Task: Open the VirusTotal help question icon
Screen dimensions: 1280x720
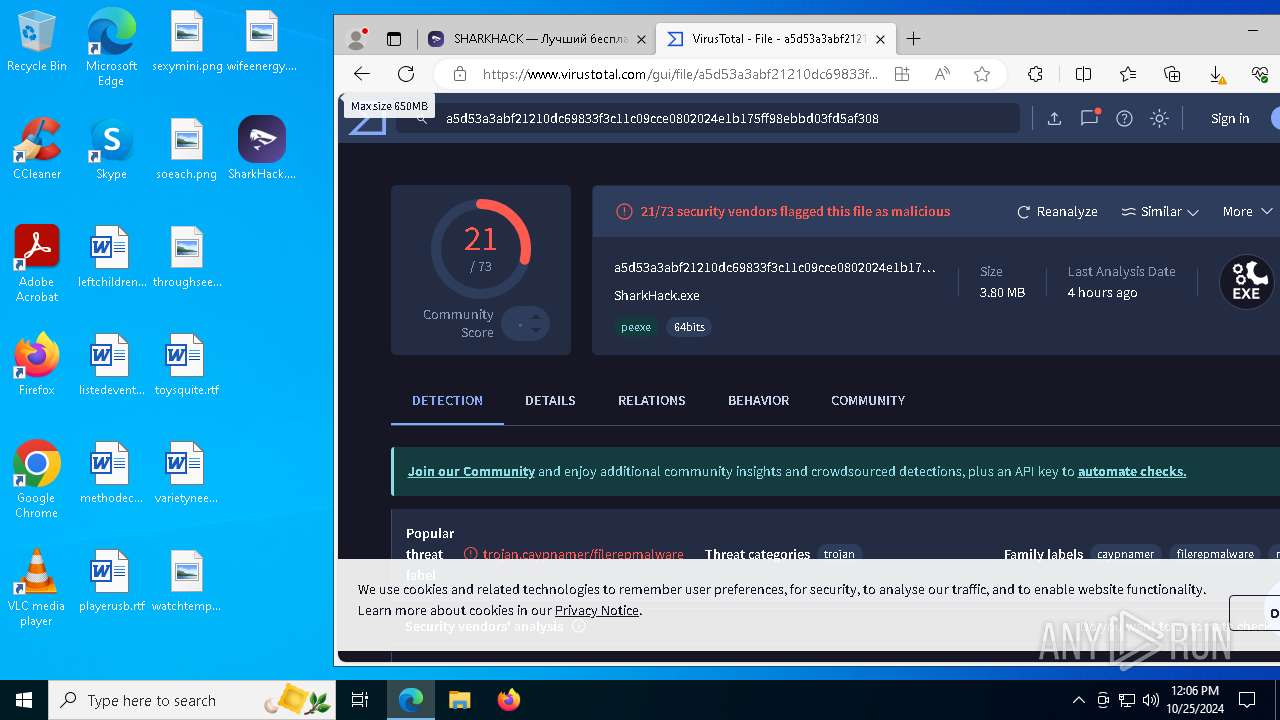Action: (1124, 118)
